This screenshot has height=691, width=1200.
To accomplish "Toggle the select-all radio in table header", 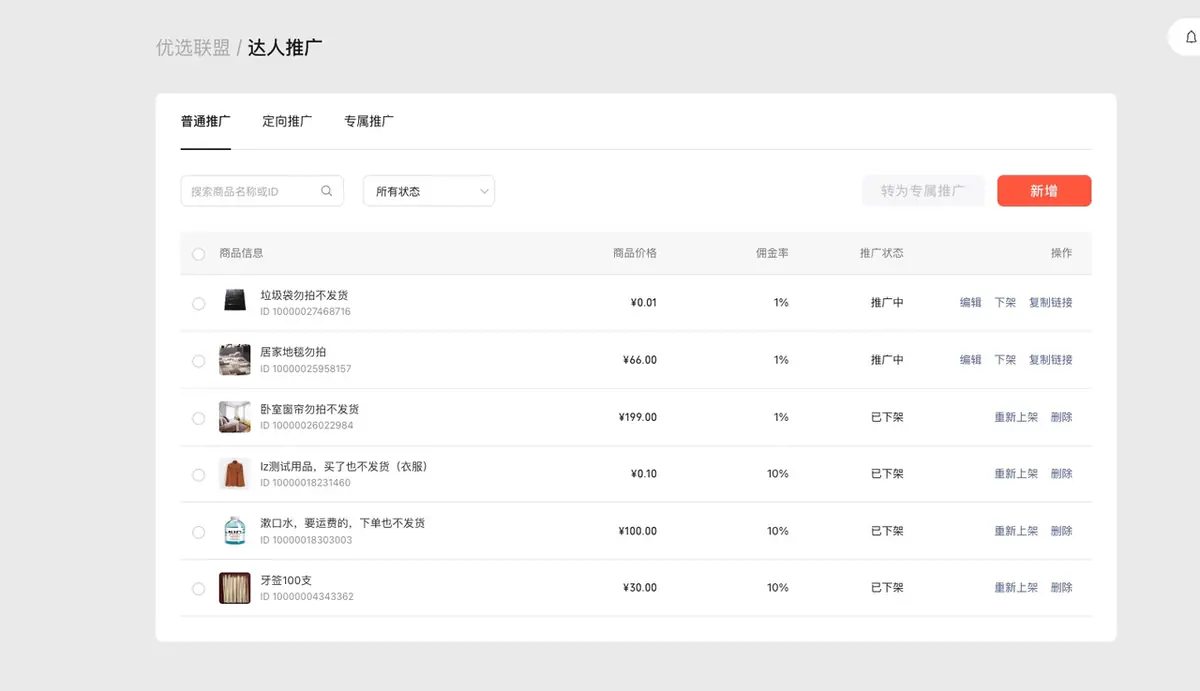I will (x=198, y=254).
